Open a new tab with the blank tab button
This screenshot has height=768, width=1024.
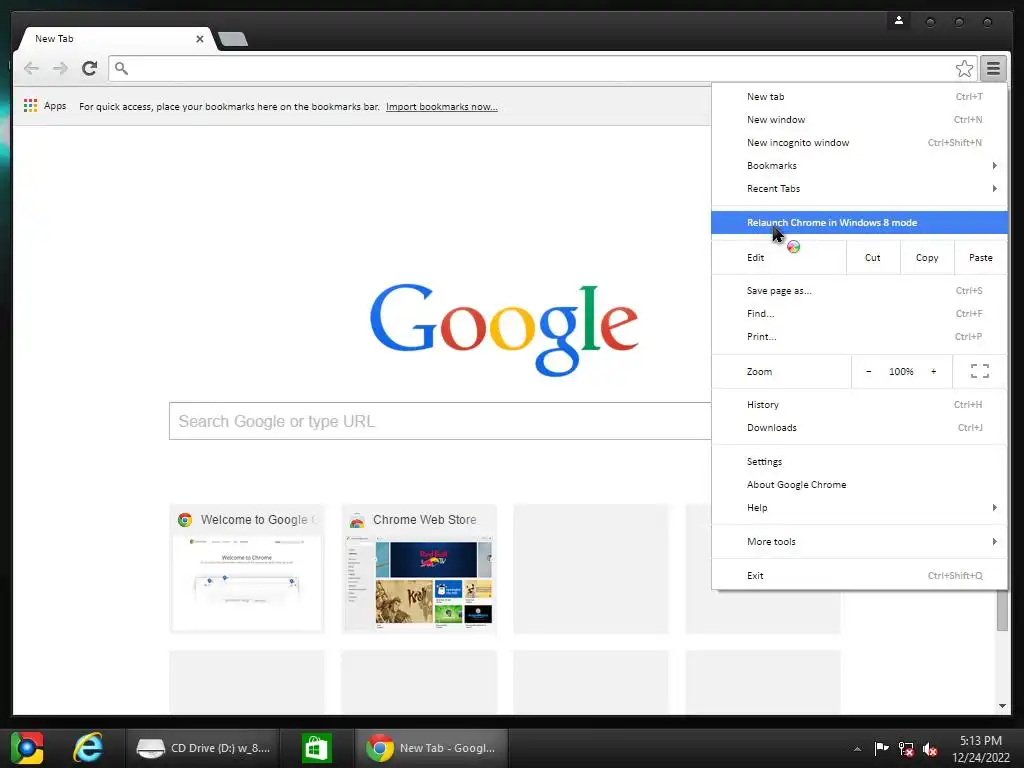(x=233, y=39)
